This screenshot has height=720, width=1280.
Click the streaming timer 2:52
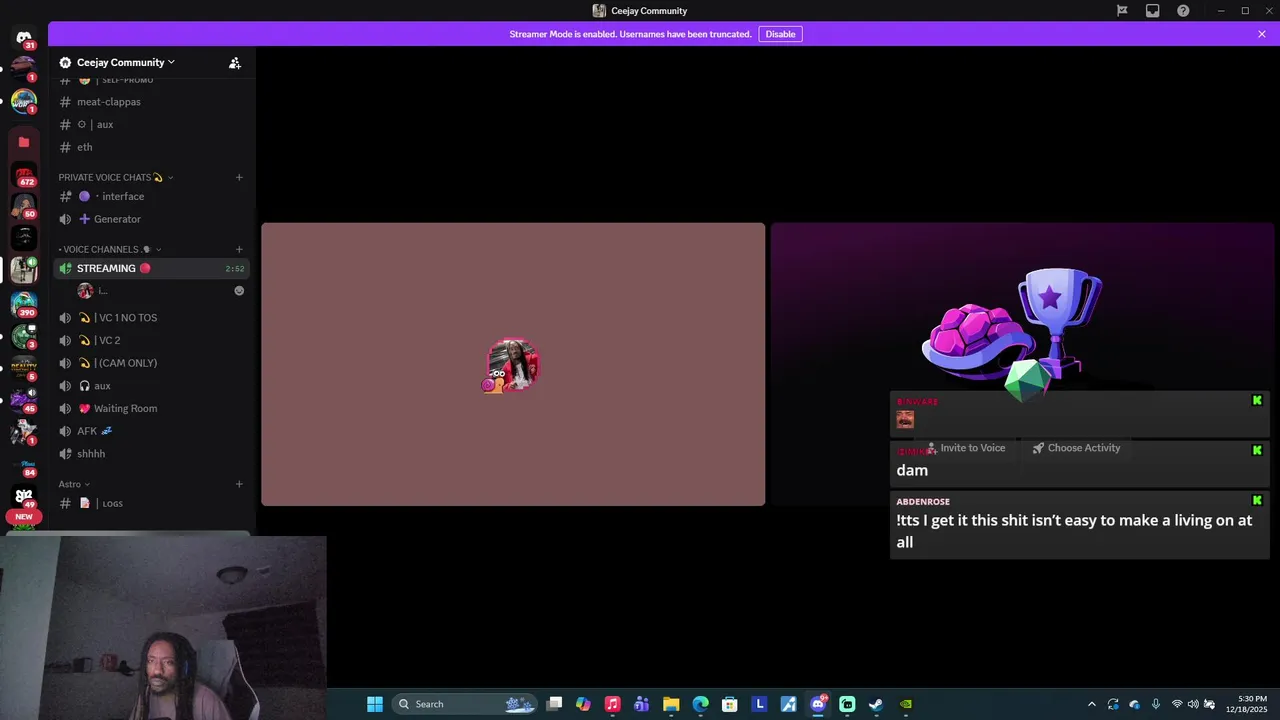pyautogui.click(x=235, y=269)
